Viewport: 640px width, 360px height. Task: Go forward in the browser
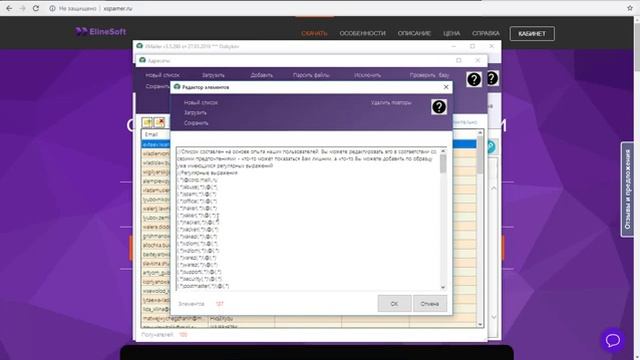(22, 8)
